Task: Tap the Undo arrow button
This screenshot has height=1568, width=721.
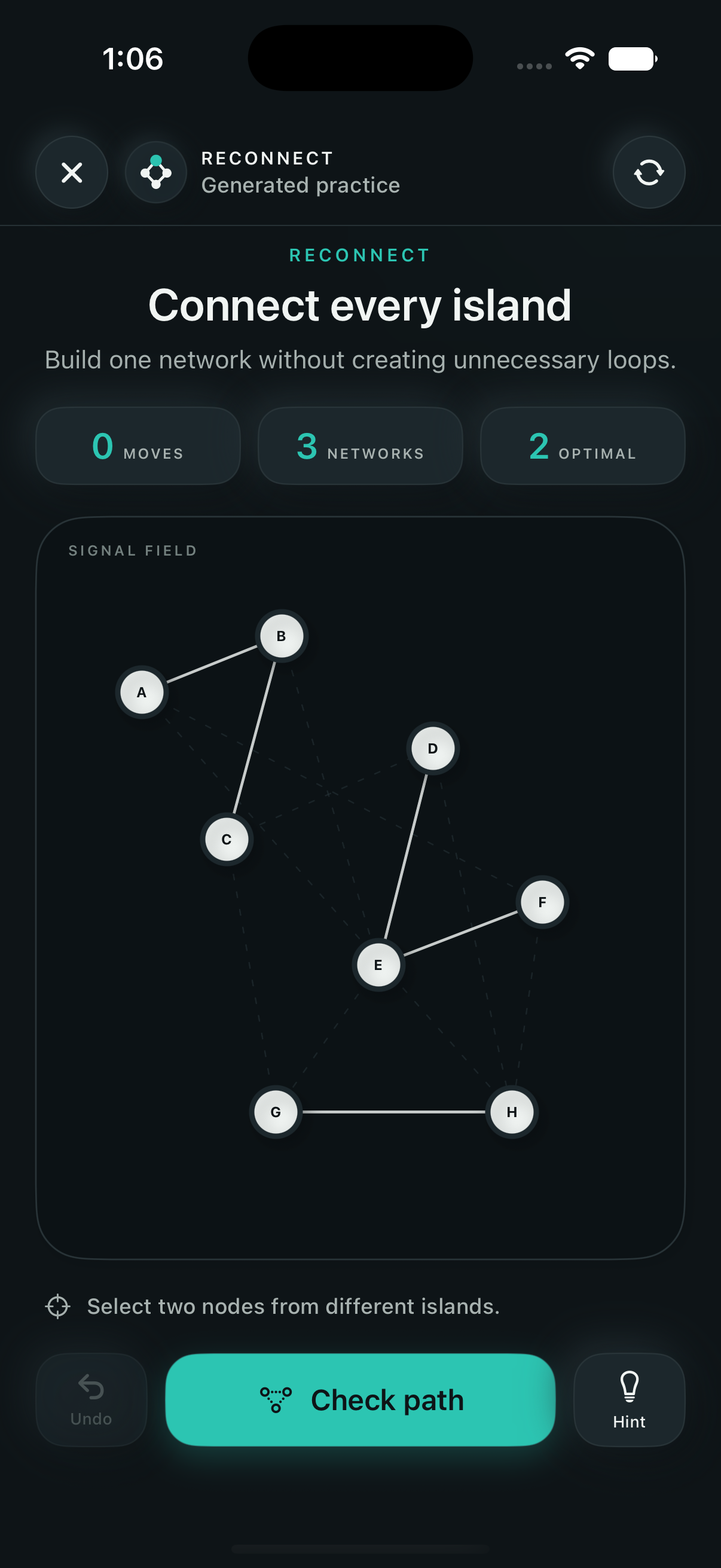Action: pyautogui.click(x=91, y=1399)
